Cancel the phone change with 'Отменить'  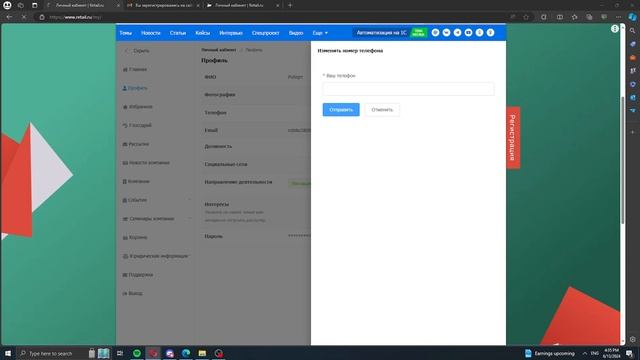pos(382,110)
